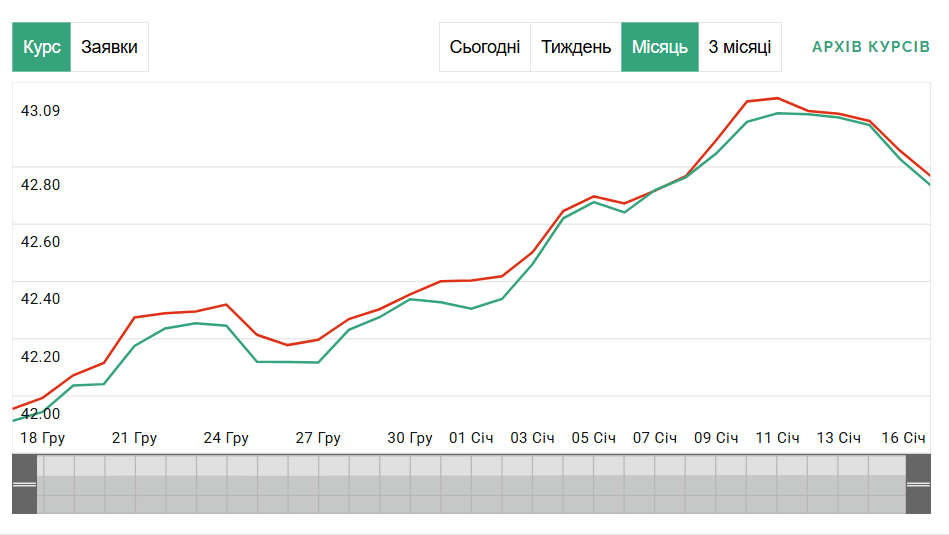This screenshot has width=949, height=535.
Task: Show the Тиждень time range
Action: click(x=575, y=47)
